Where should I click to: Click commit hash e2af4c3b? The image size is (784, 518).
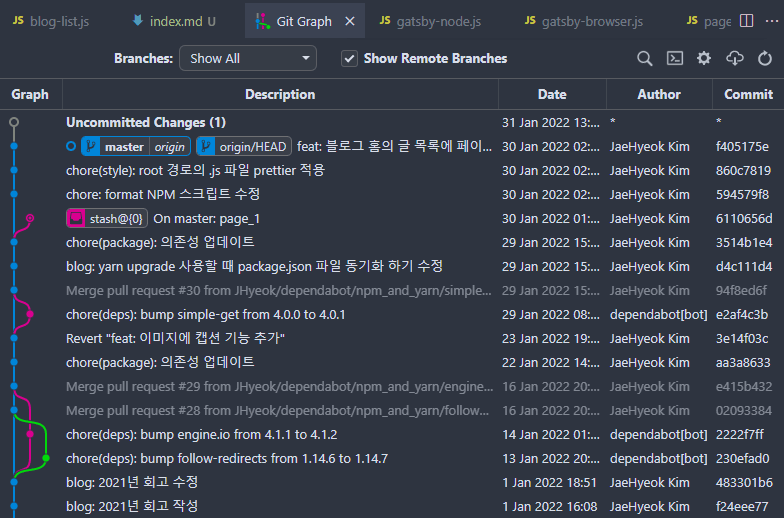pos(742,314)
